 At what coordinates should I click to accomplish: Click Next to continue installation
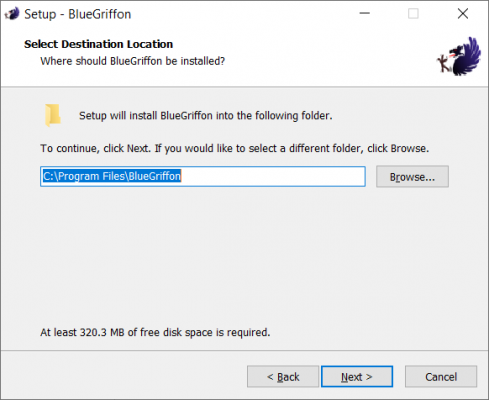(357, 377)
